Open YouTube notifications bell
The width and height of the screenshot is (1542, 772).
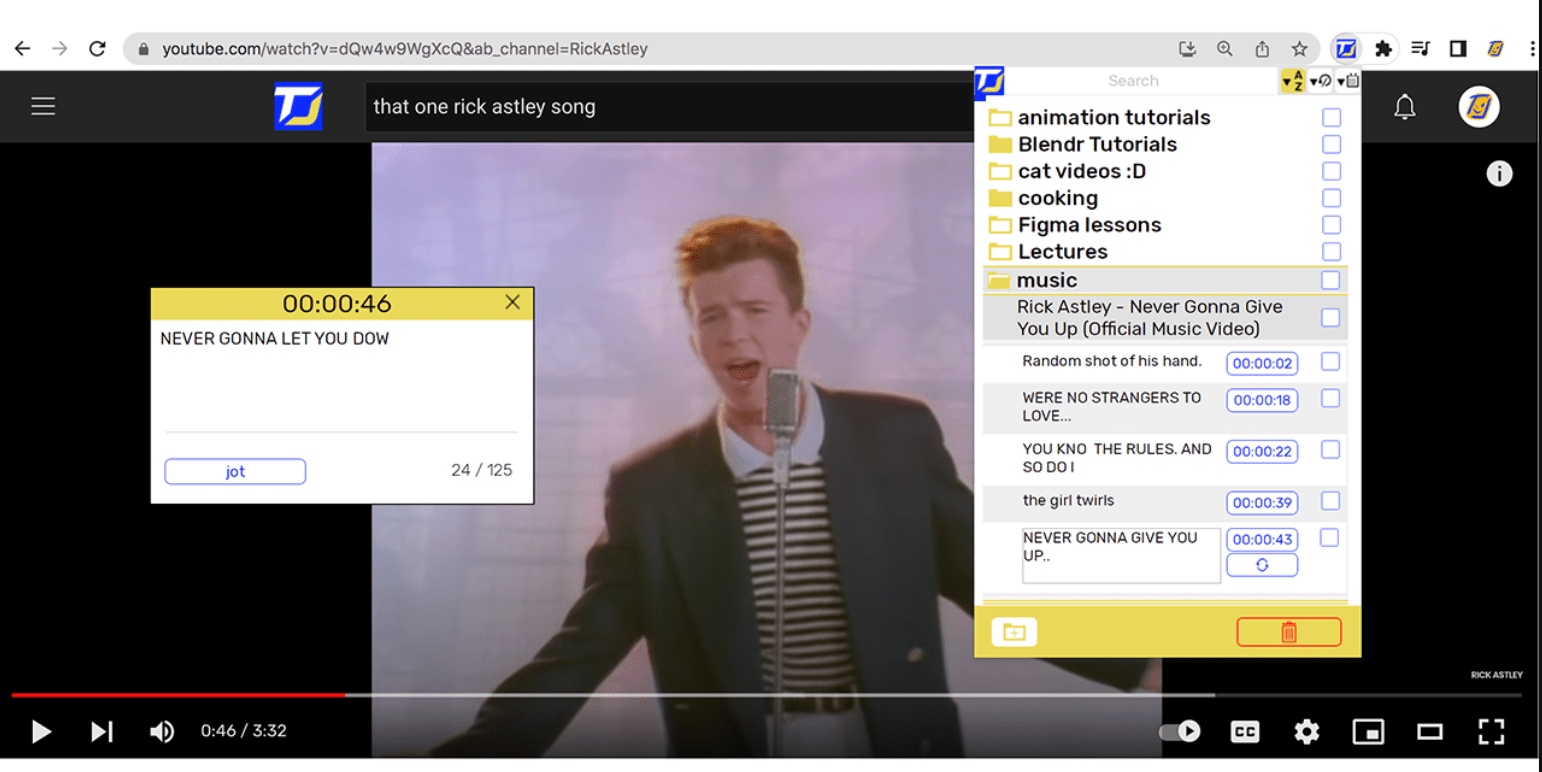1405,107
